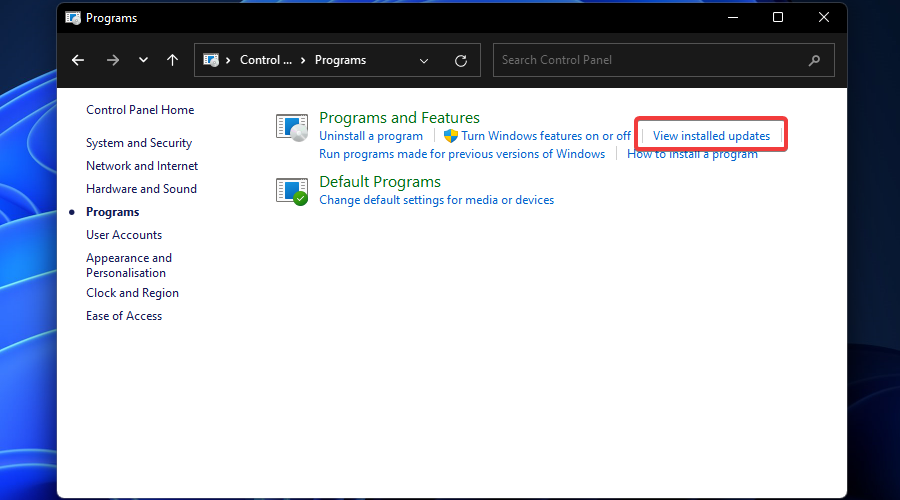Click the Programs window title bar icon

point(73,18)
